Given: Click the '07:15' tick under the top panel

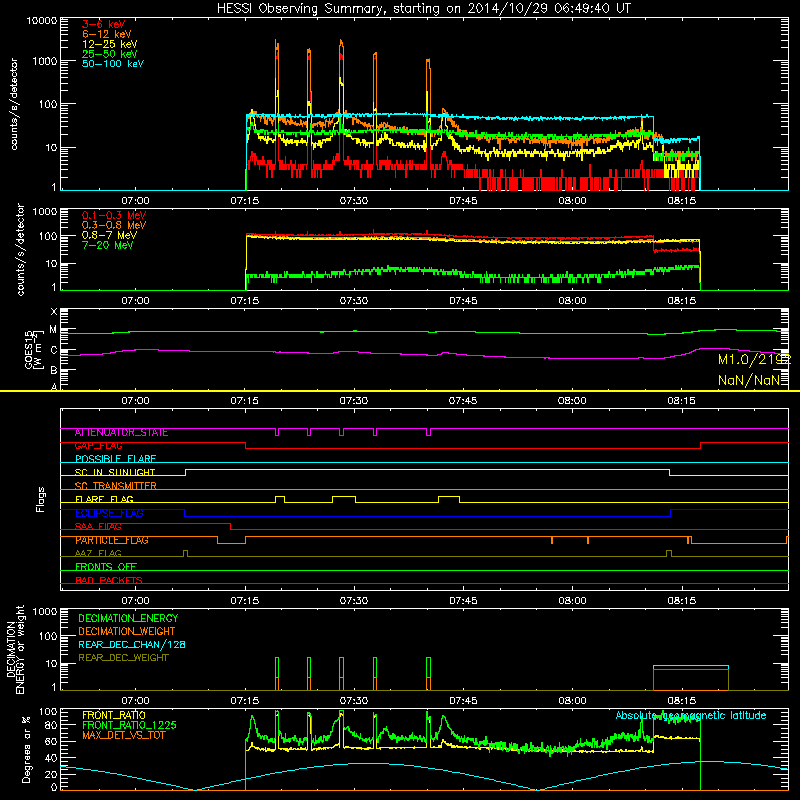Looking at the screenshot, I should [x=245, y=201].
